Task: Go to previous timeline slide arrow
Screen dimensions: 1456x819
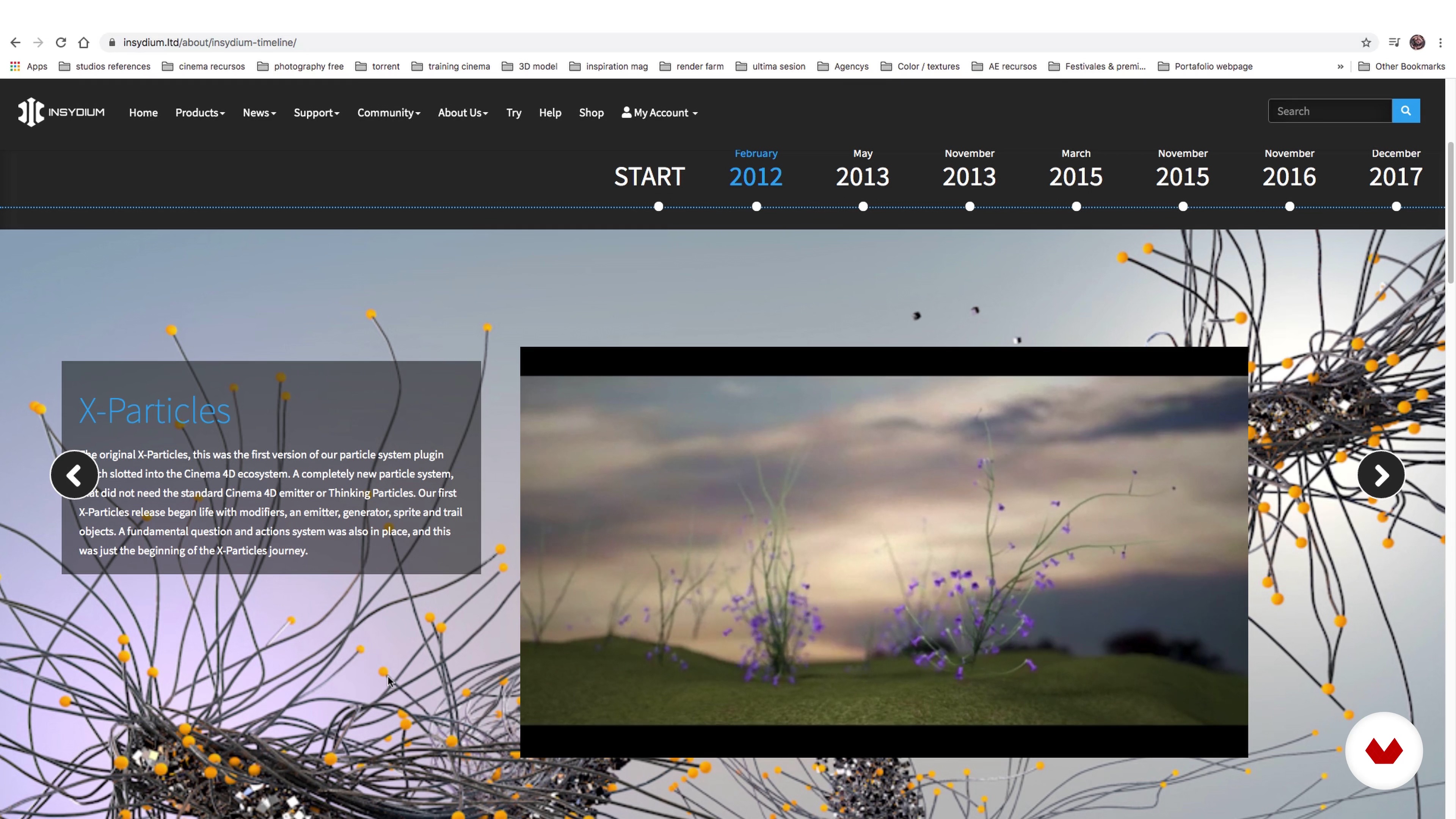Action: (x=74, y=475)
